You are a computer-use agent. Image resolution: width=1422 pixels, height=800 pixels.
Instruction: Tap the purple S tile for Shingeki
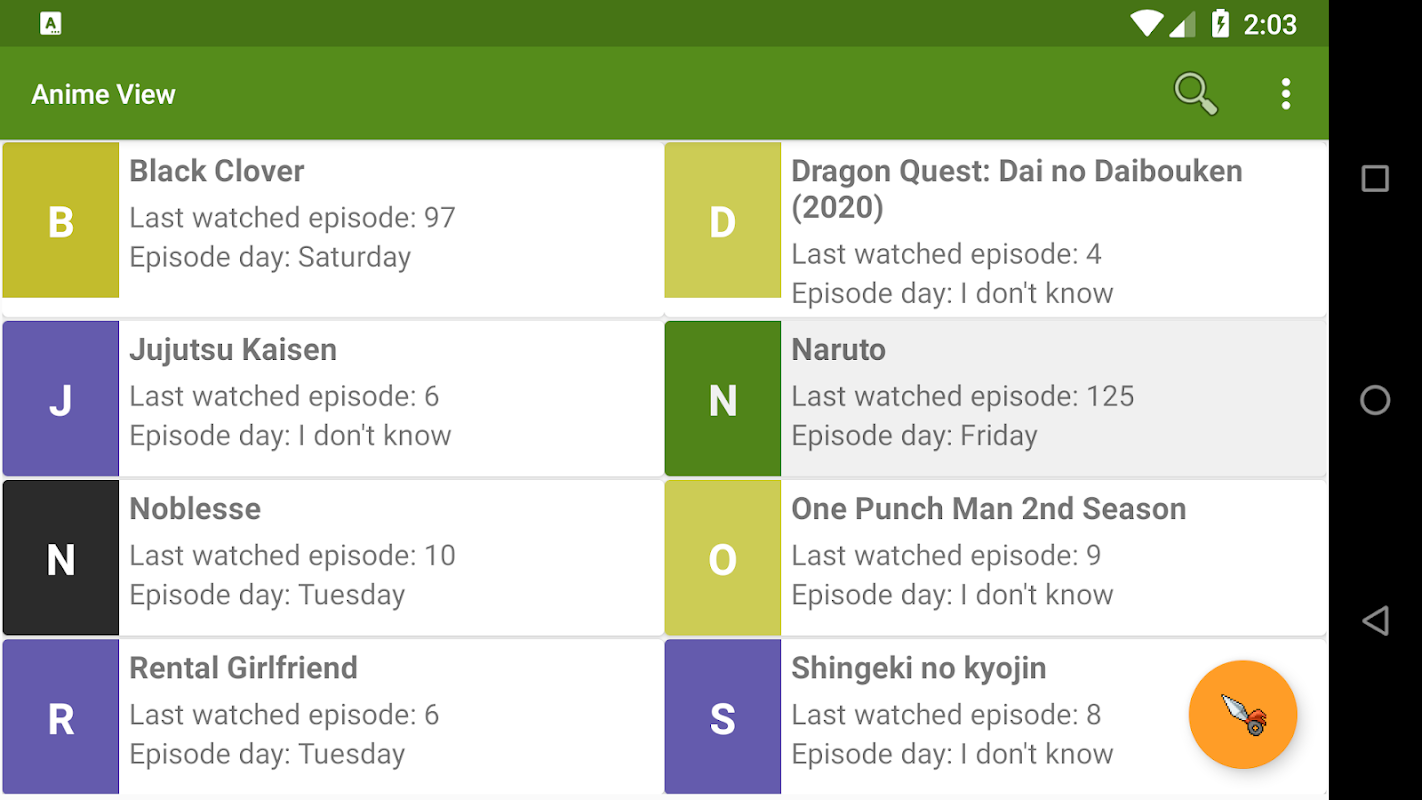click(723, 717)
